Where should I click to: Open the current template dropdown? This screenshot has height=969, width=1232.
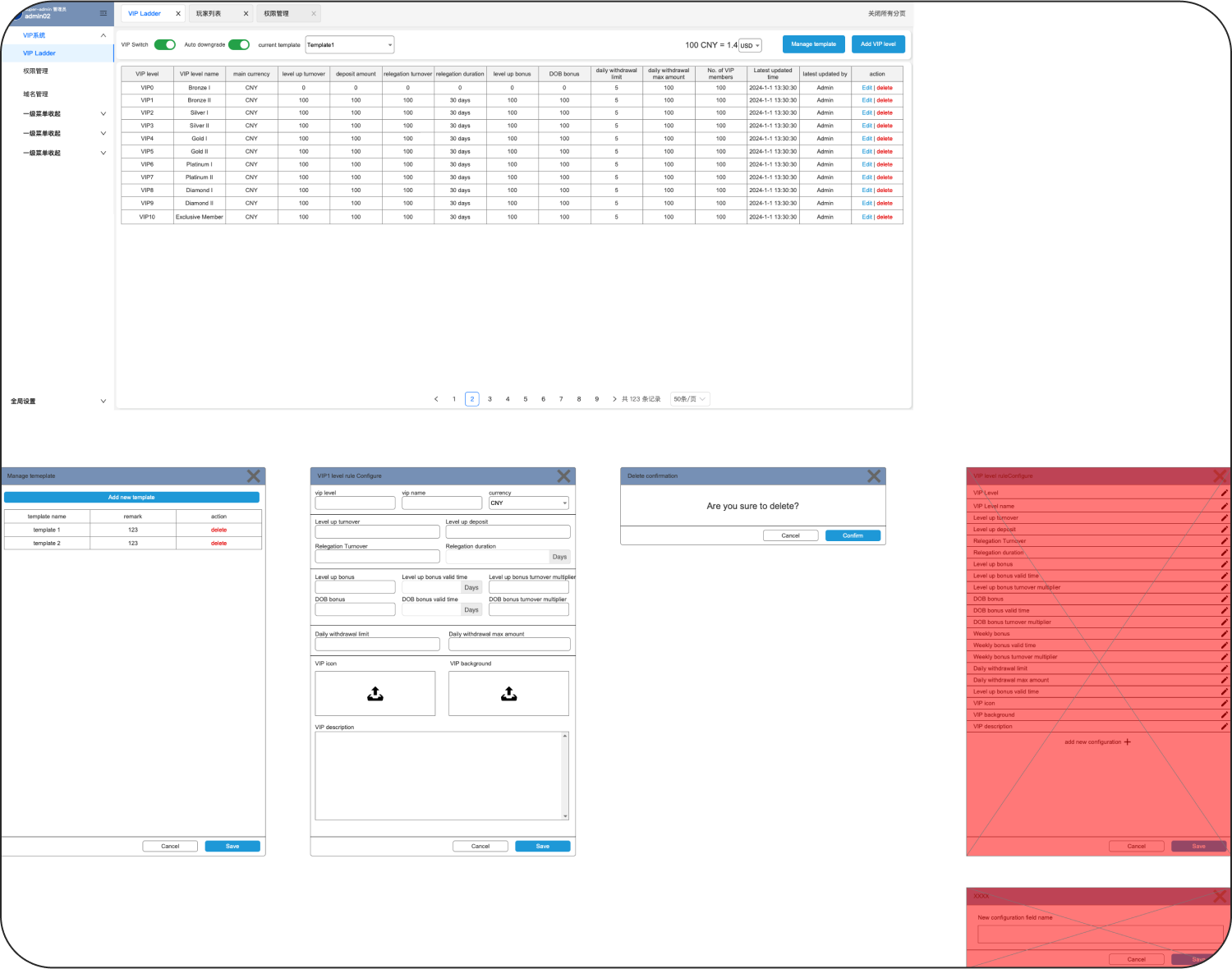pos(350,44)
